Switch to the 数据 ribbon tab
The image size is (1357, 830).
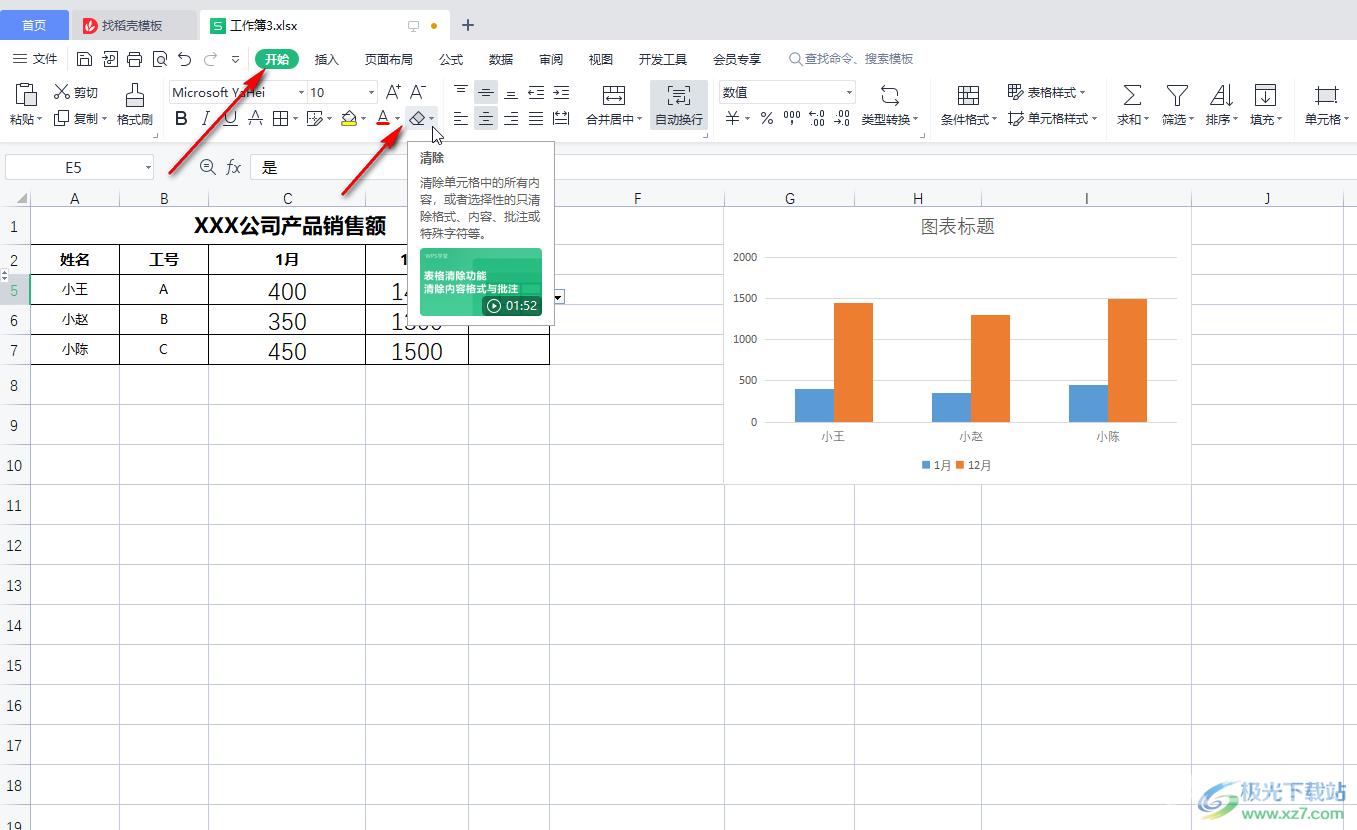(x=501, y=59)
